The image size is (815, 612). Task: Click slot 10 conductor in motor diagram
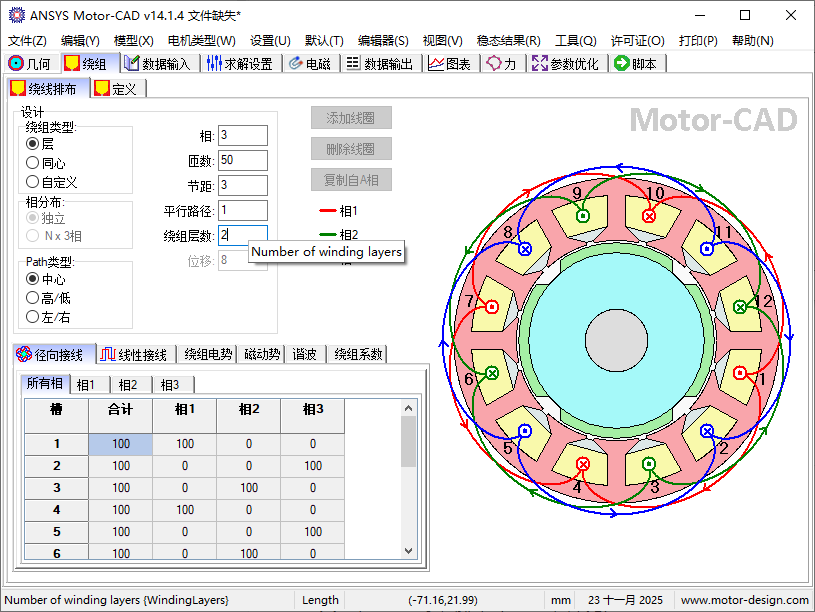(x=649, y=216)
